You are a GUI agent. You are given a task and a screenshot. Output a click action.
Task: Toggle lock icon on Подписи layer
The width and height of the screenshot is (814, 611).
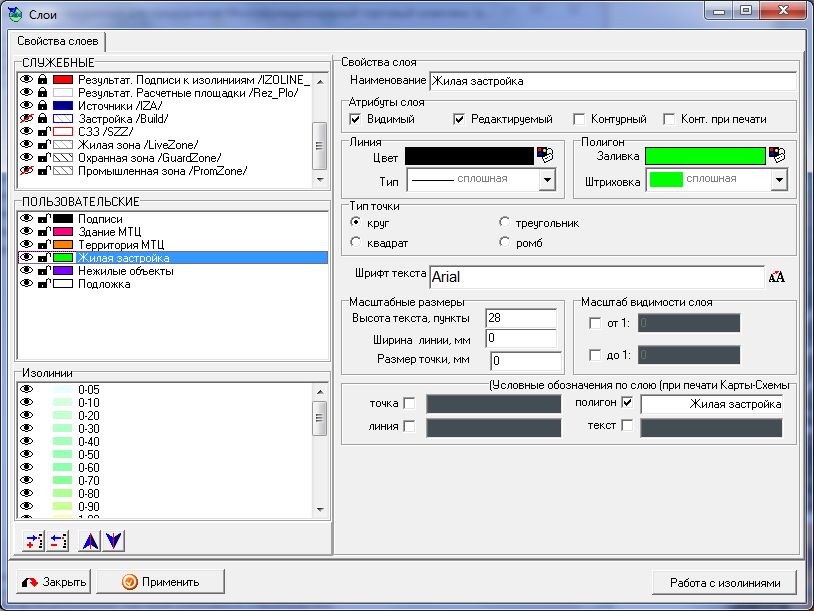(43, 218)
